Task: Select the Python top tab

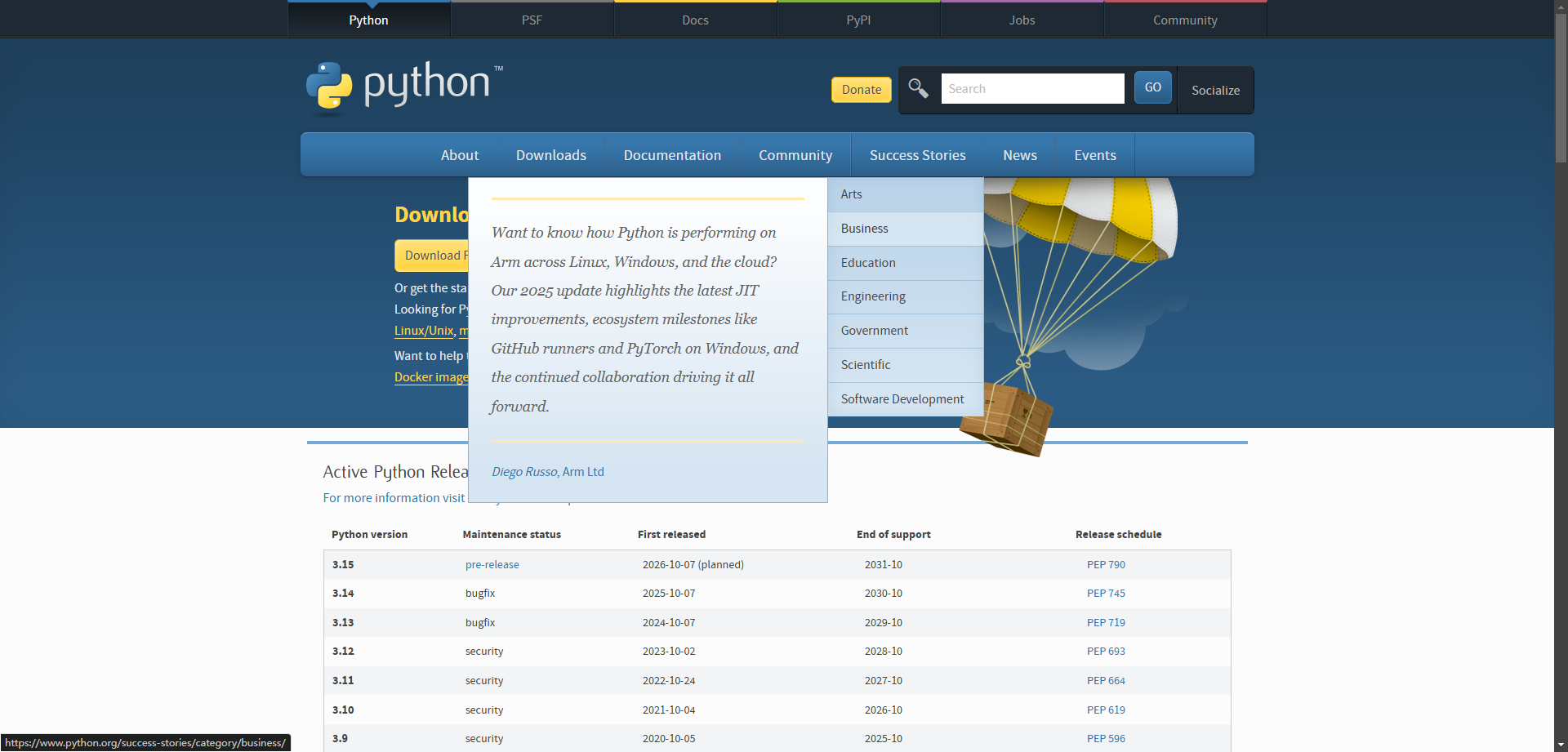Action: (x=368, y=20)
